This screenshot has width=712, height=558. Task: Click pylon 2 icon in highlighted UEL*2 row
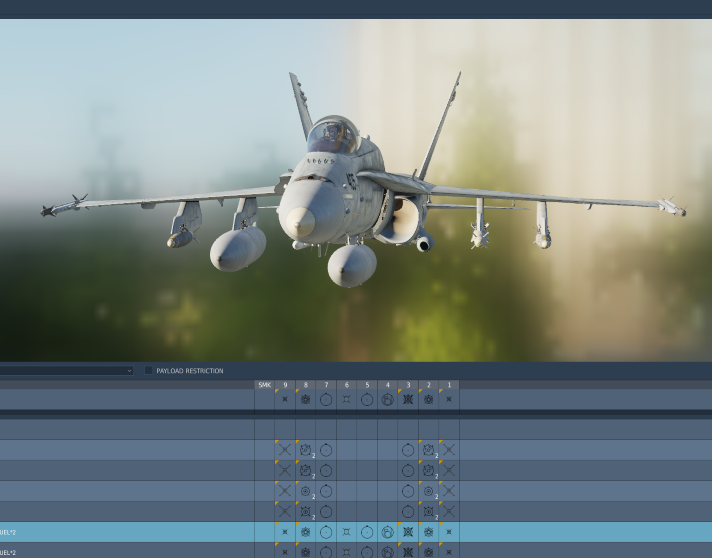[429, 532]
